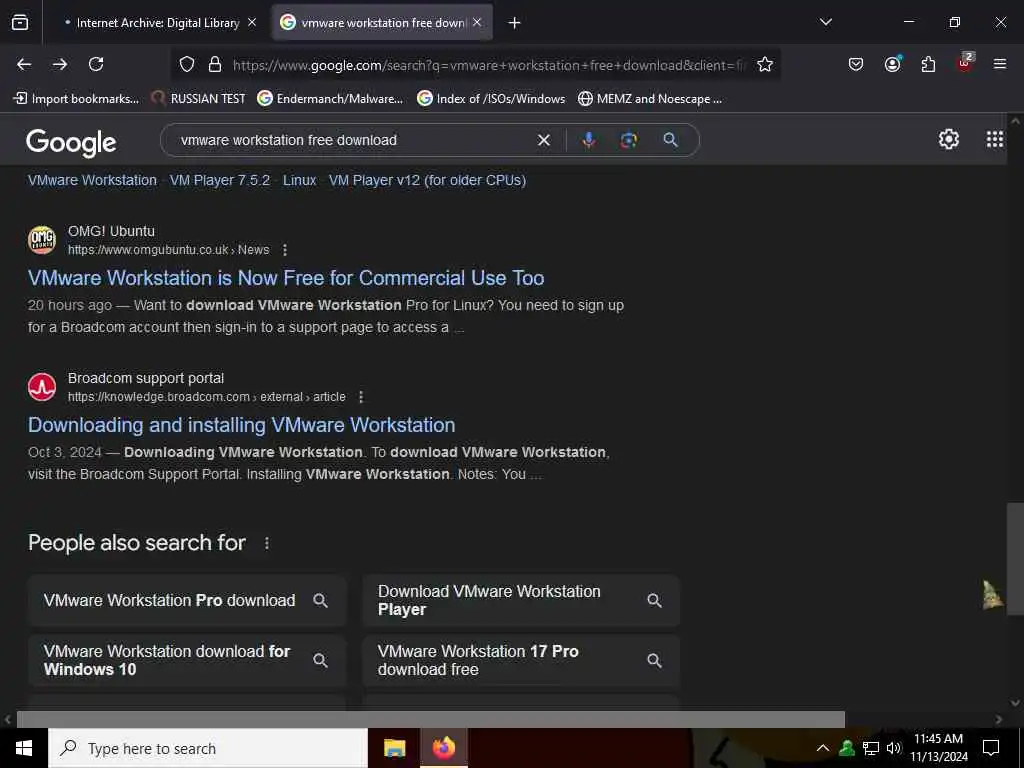Open the three-dot menu for OMG! Ubuntu result
The height and width of the screenshot is (768, 1024).
(x=285, y=250)
